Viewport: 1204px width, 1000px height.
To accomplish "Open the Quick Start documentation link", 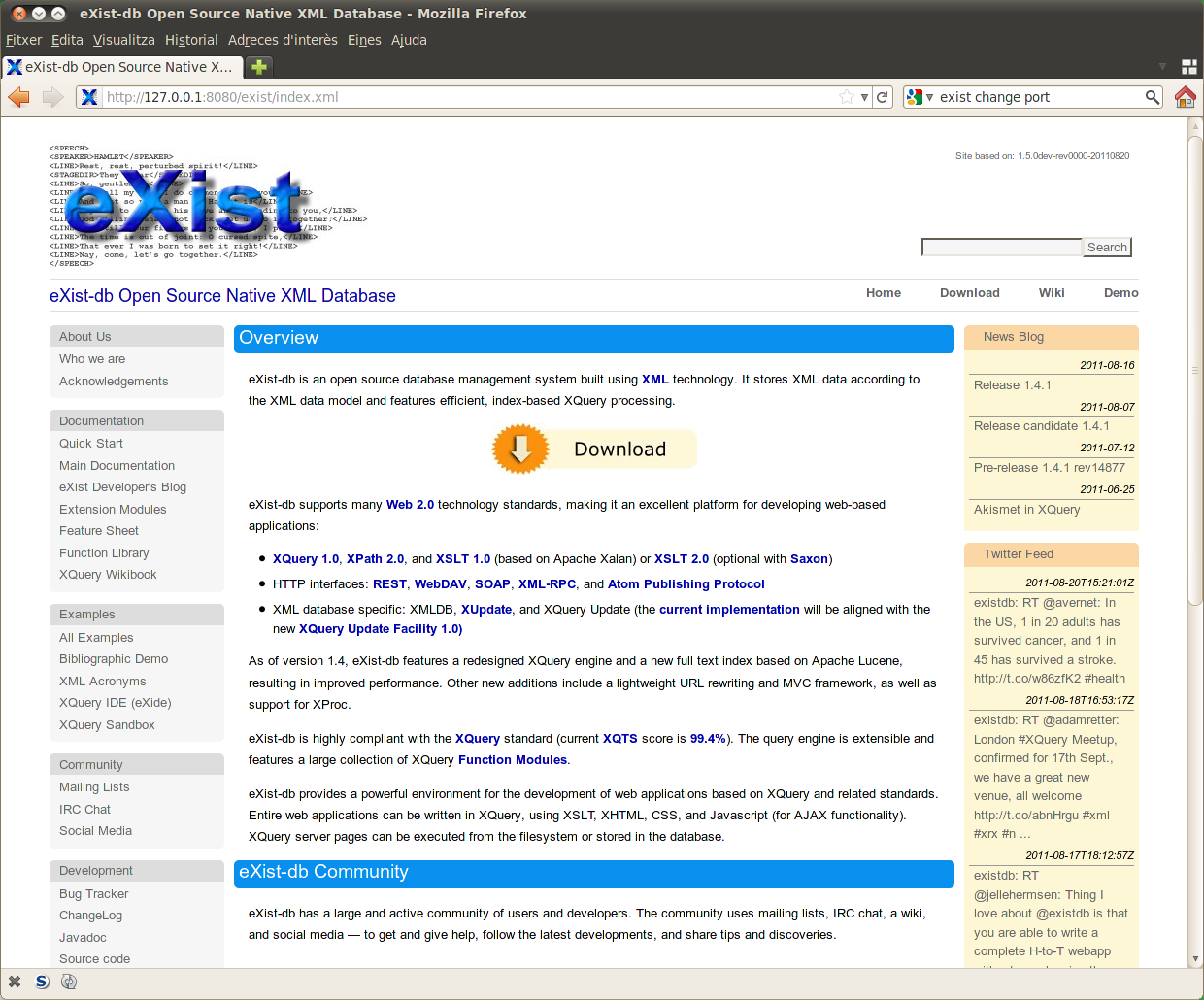I will tap(91, 444).
